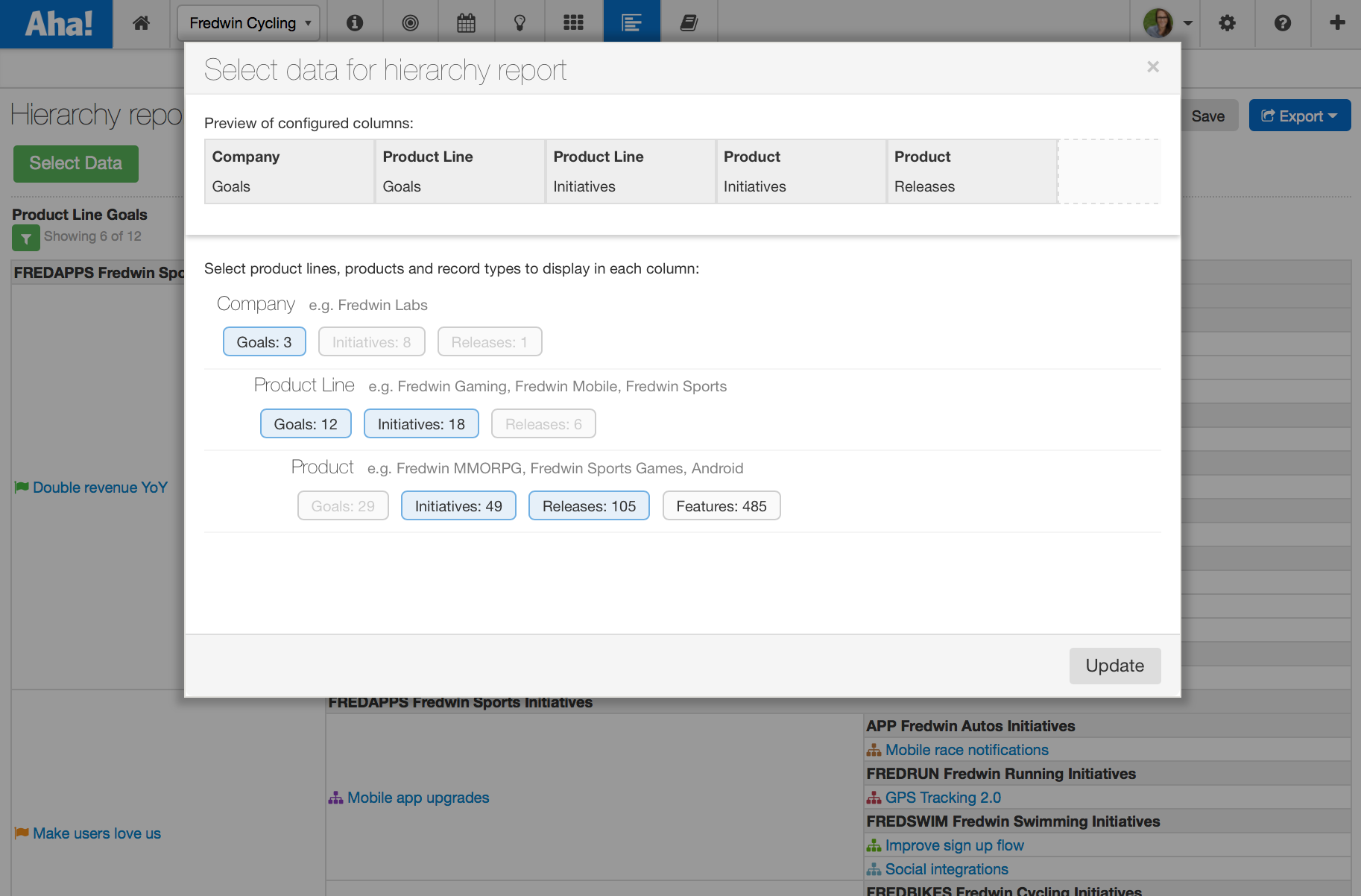Enable Features: 485 for the Product level
The height and width of the screenshot is (896, 1361).
721,505
